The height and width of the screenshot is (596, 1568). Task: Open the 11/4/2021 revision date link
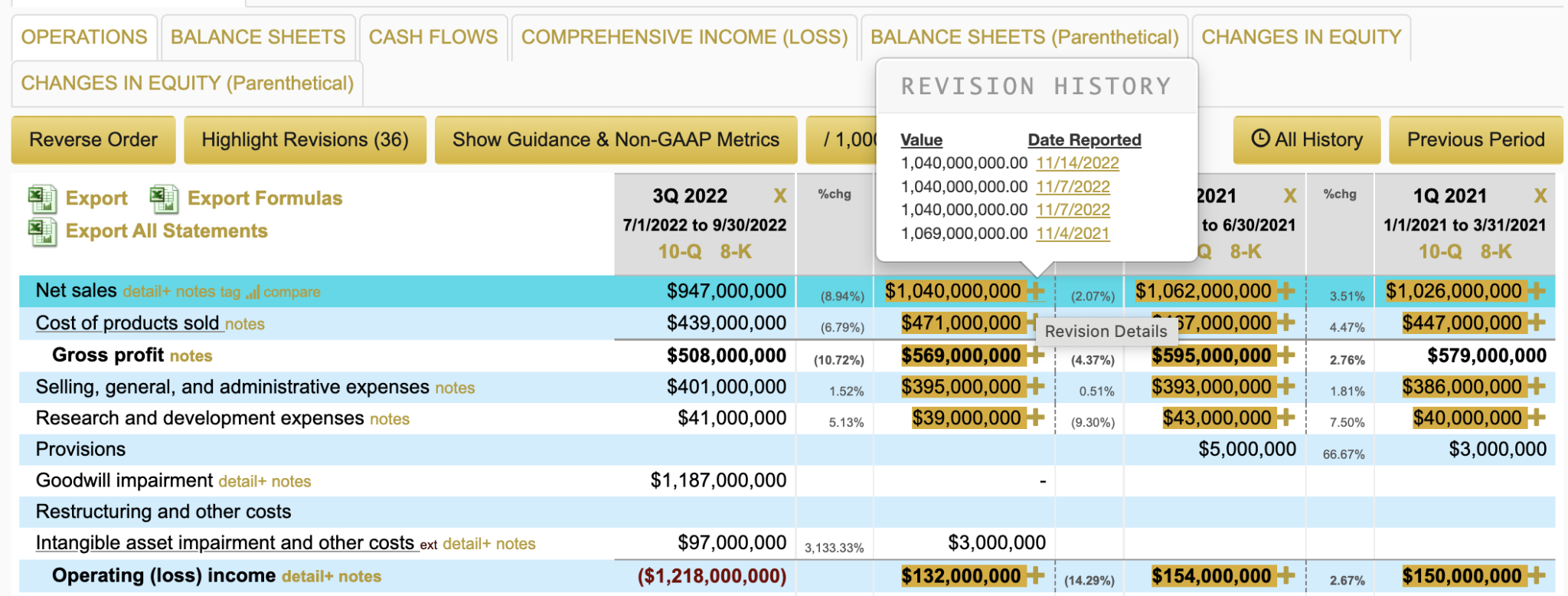tap(1072, 234)
